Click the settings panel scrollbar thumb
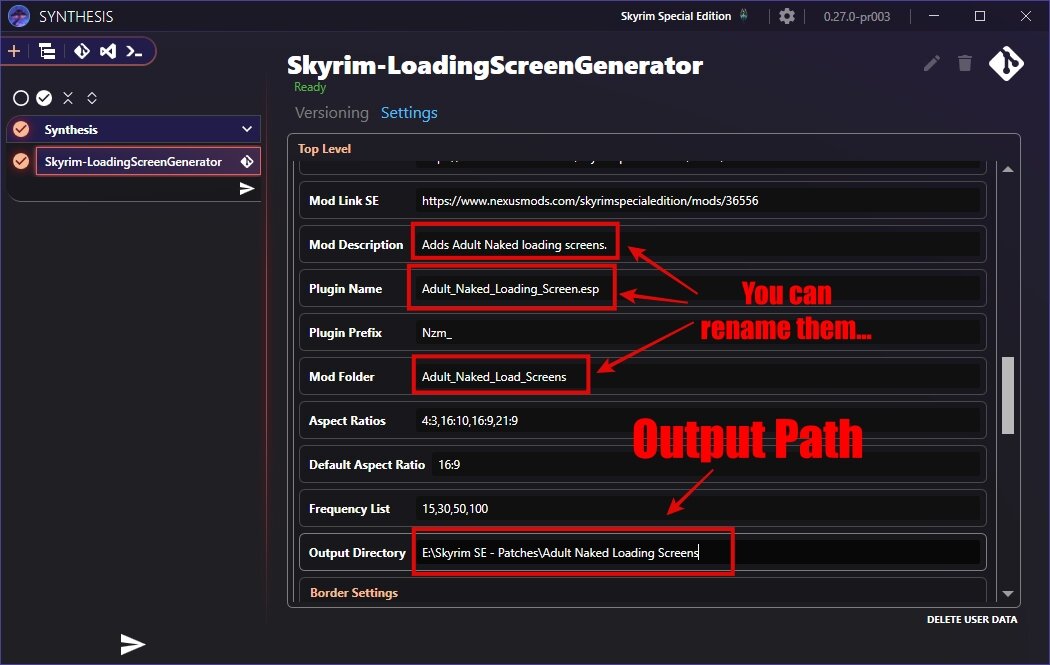Viewport: 1050px width, 665px height. [1007, 395]
